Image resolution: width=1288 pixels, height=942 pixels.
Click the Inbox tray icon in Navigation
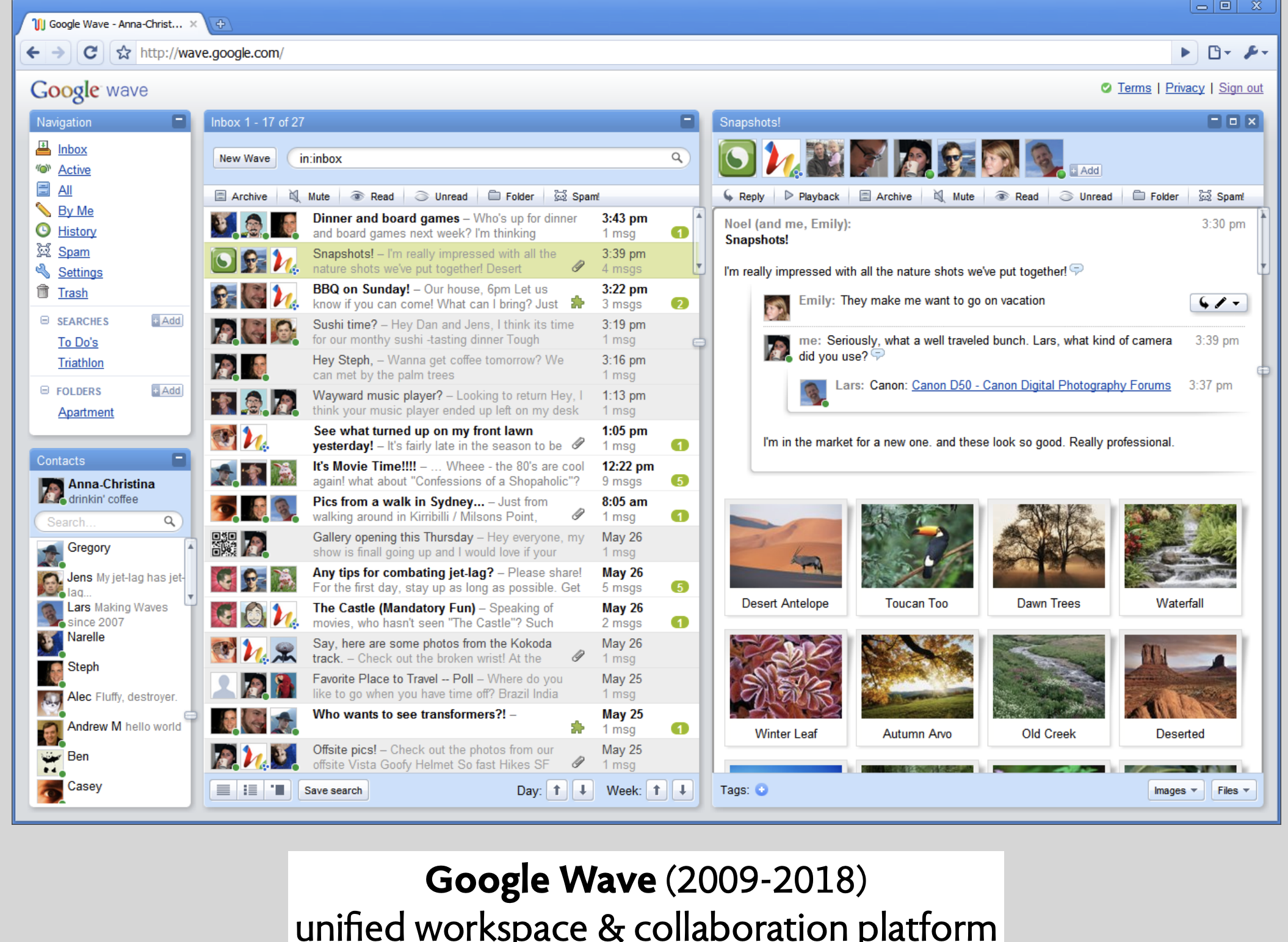pyautogui.click(x=43, y=148)
